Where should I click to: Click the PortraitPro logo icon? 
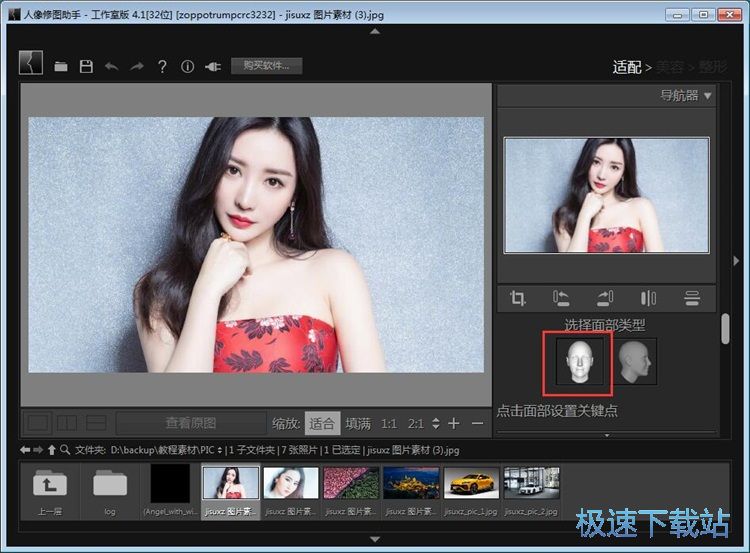click(x=31, y=63)
